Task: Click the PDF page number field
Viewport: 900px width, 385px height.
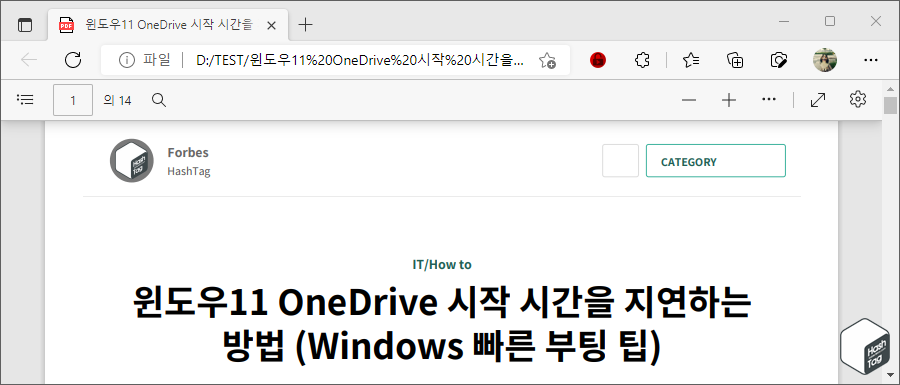Action: 73,100
